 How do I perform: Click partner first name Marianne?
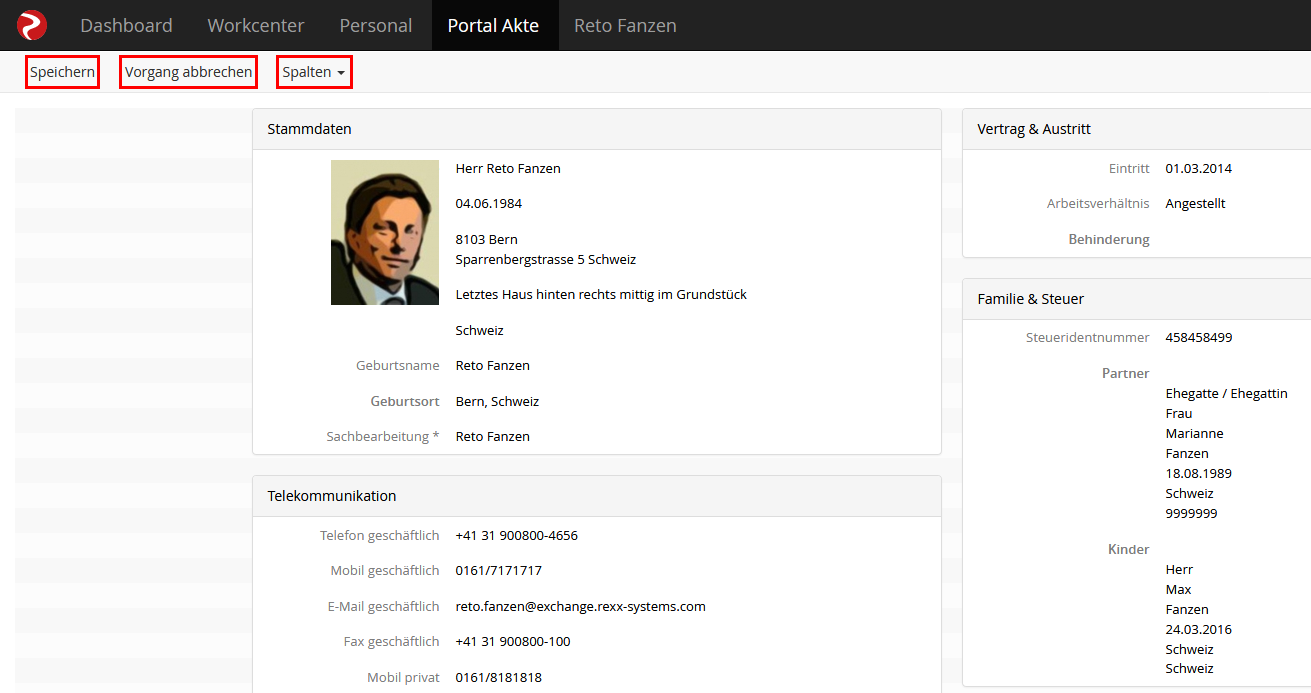coord(1194,433)
